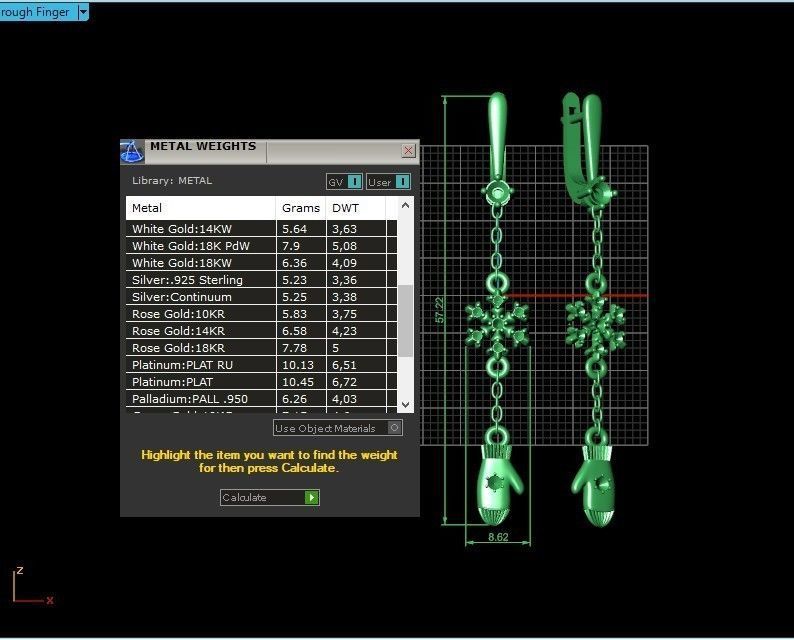This screenshot has height=640, width=794.
Task: Click the 8.62 width dimension label
Action: pyautogui.click(x=498, y=537)
